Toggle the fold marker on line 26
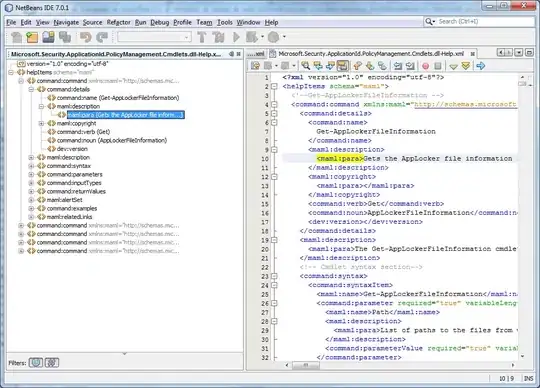The width and height of the screenshot is (540, 388). coord(274,303)
